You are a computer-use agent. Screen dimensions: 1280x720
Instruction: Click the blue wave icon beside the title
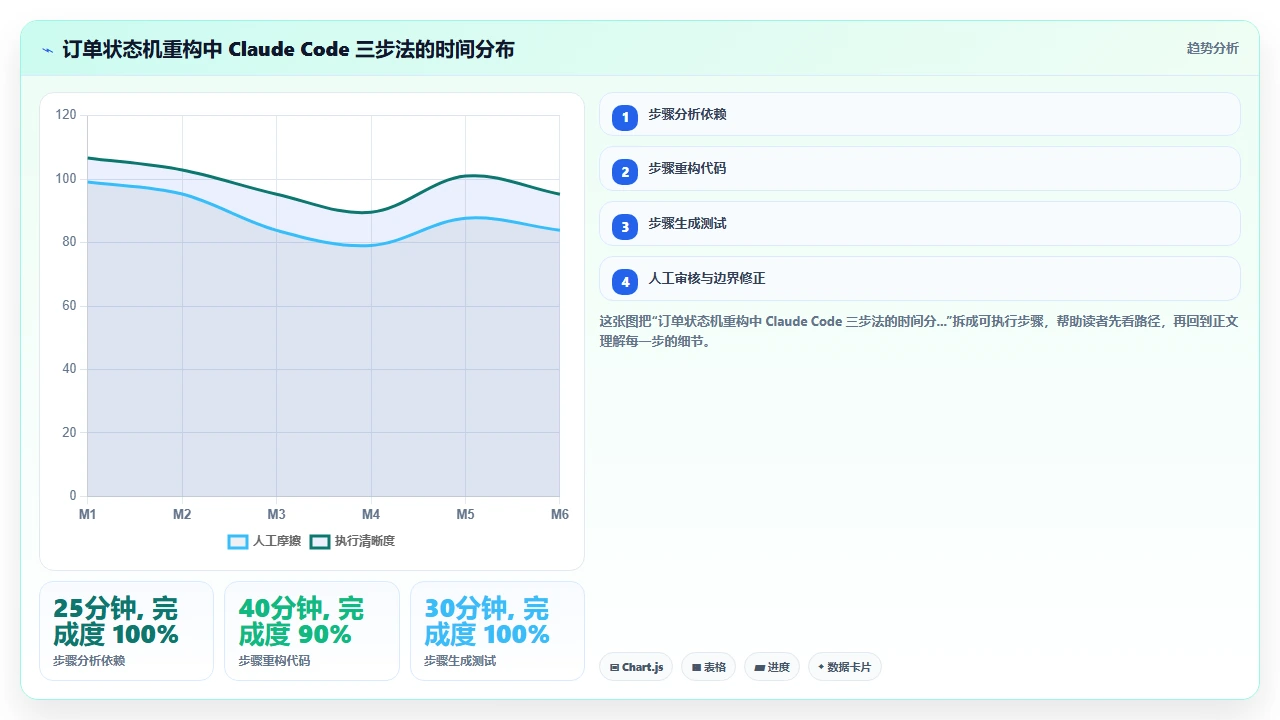(x=48, y=49)
